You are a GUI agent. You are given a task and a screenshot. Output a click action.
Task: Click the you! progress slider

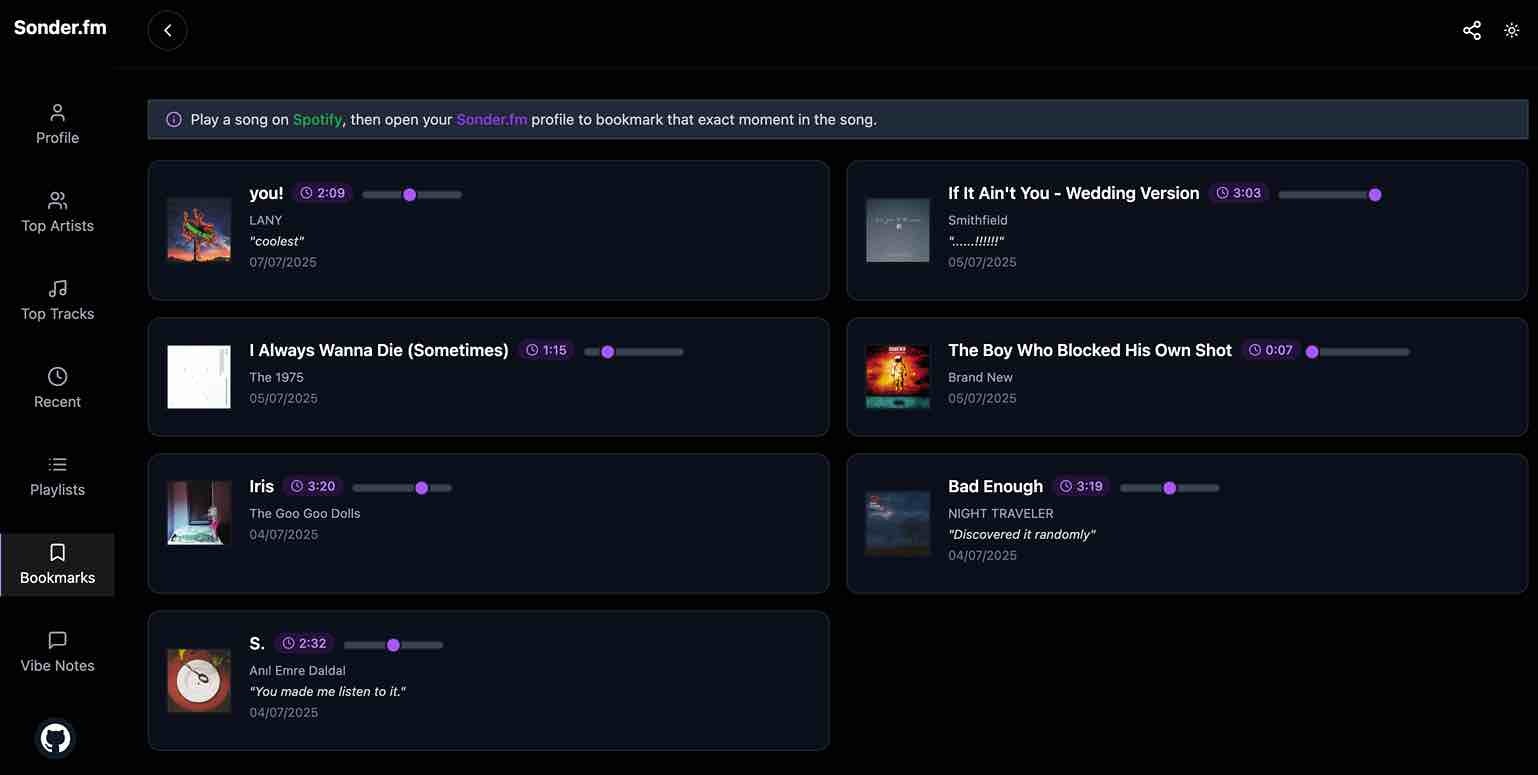click(412, 194)
